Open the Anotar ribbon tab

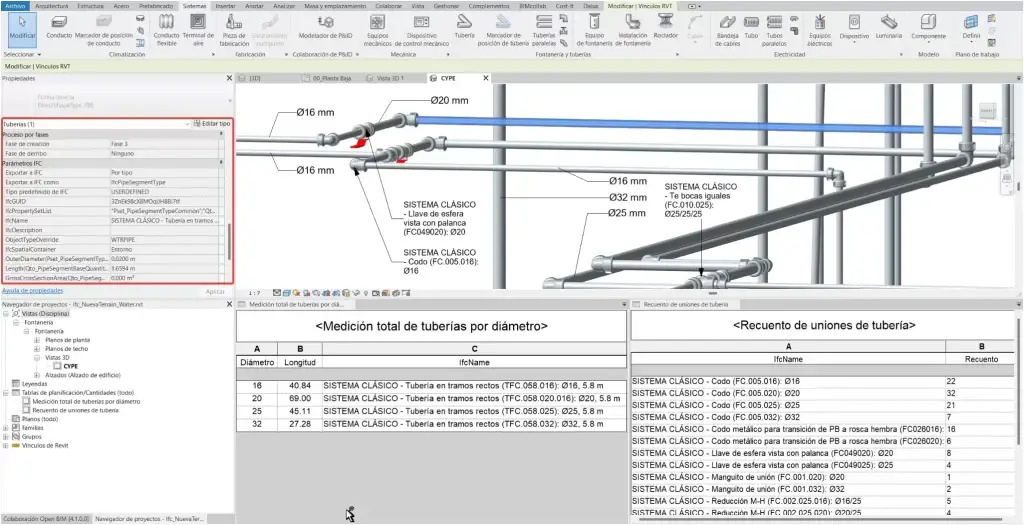pos(255,5)
